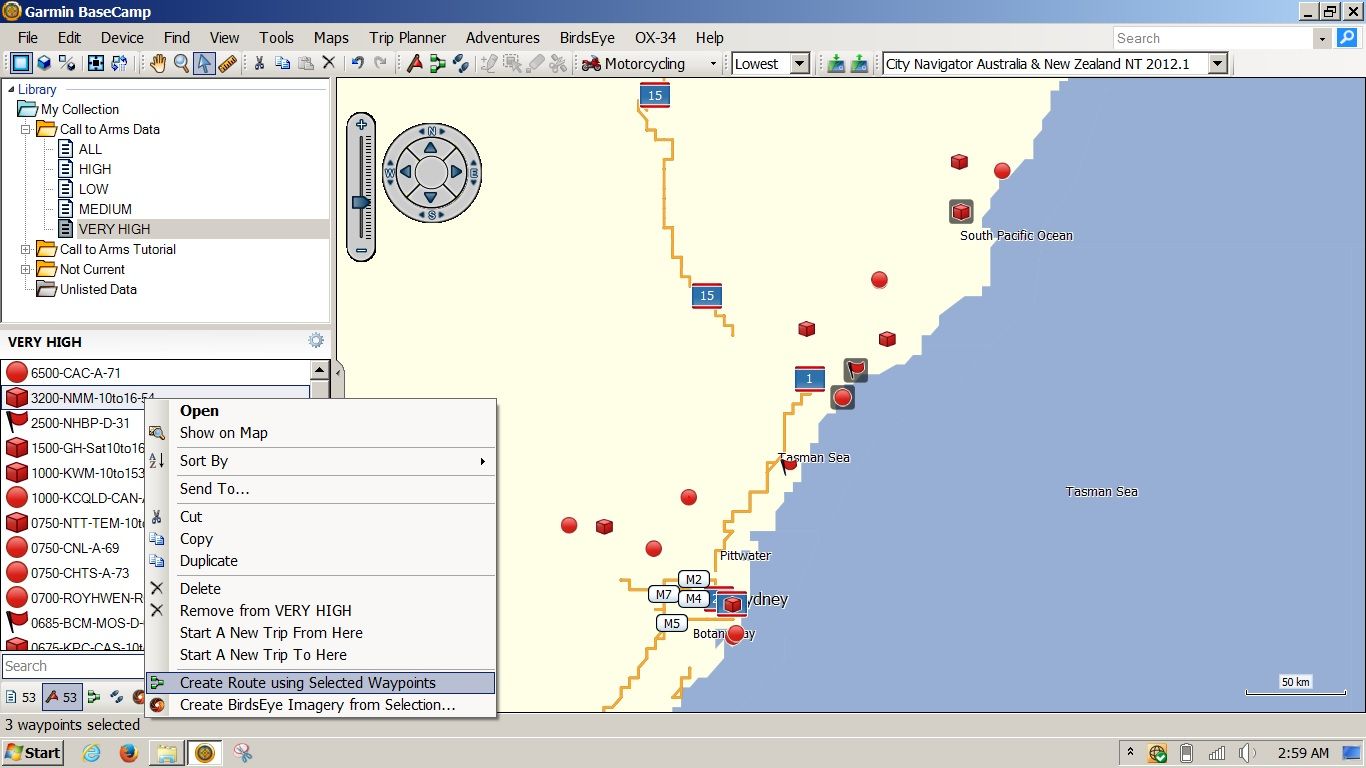Choose Start A New Trip From Here
This screenshot has height=768, width=1366.
(320, 633)
